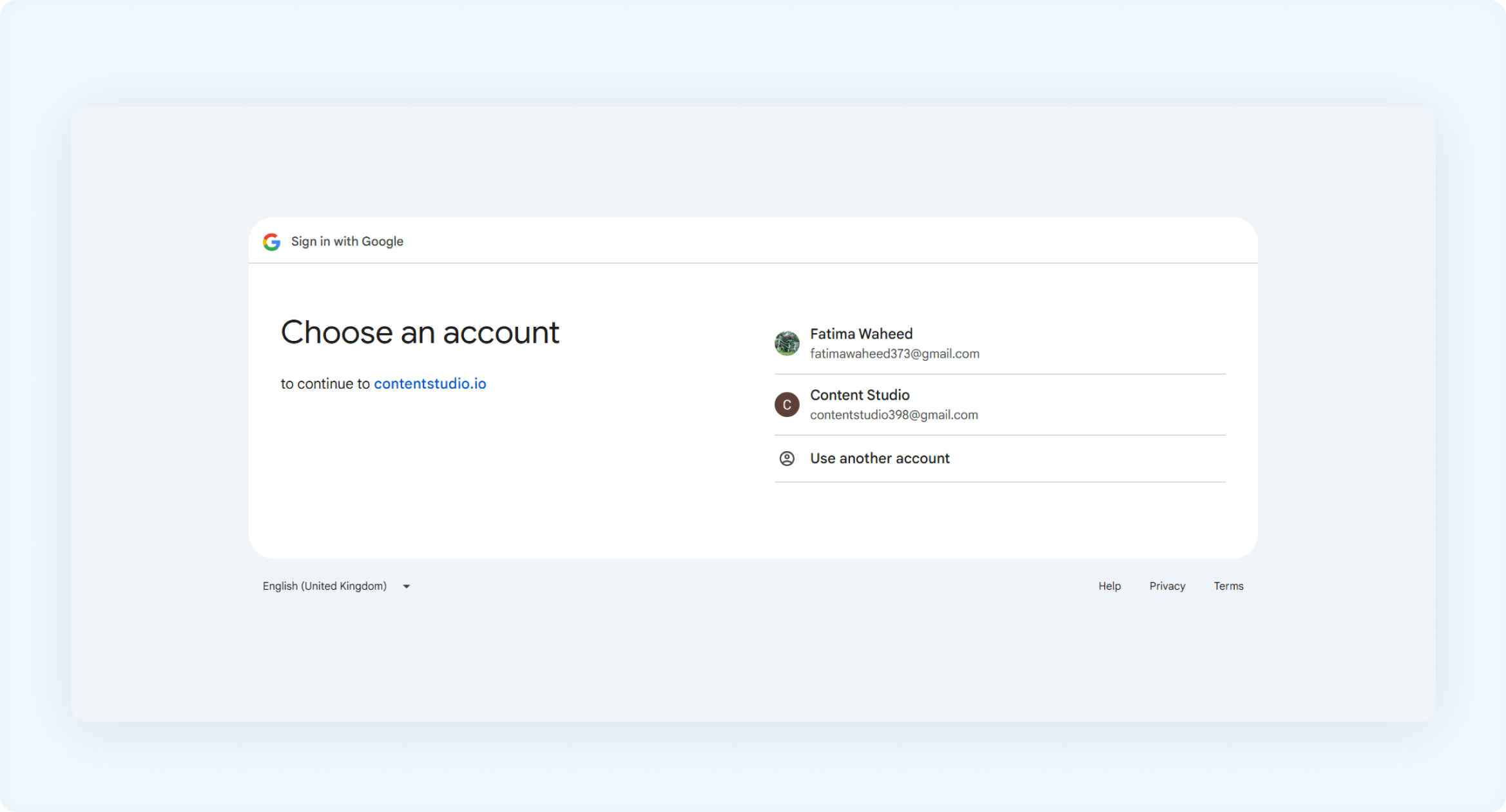Click Use another account
Image resolution: width=1506 pixels, height=812 pixels.
pyautogui.click(x=999, y=459)
